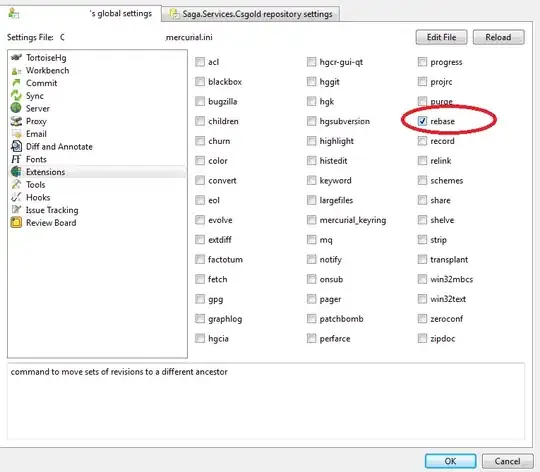Tick the hgcia checkbox

(200, 338)
